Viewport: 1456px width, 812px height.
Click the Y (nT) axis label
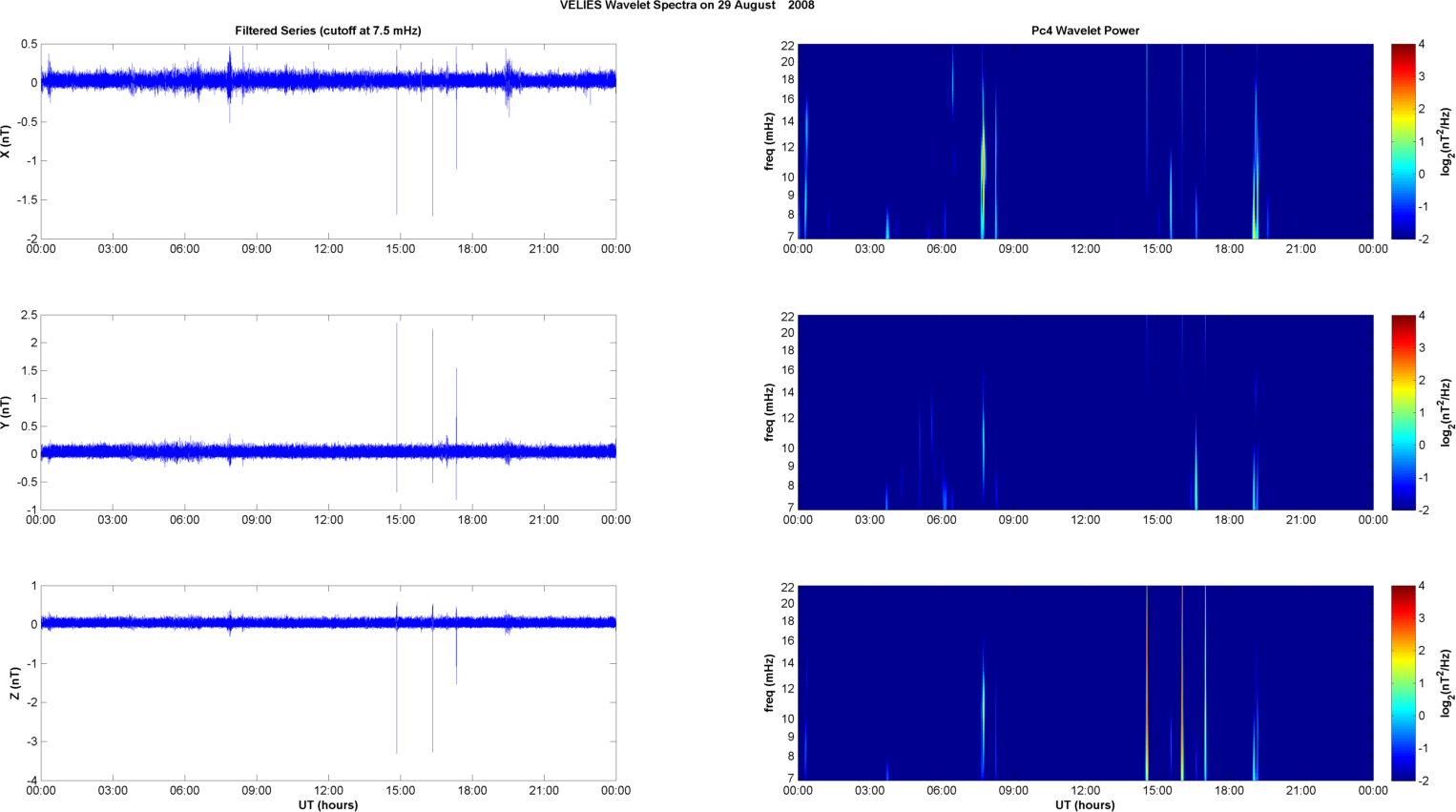tap(6, 412)
